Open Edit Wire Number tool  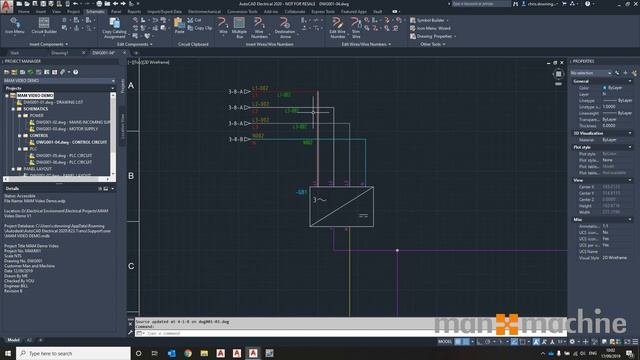point(338,28)
